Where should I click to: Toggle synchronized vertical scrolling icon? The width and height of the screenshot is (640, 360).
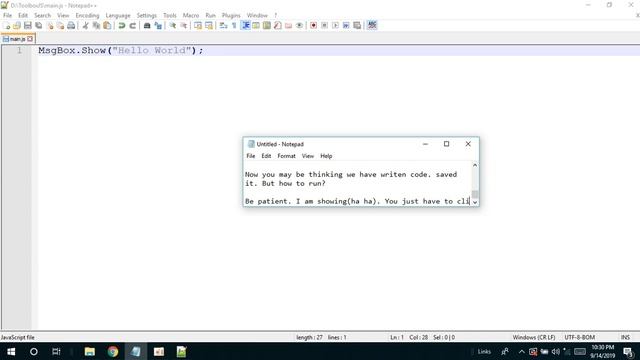(x=198, y=26)
